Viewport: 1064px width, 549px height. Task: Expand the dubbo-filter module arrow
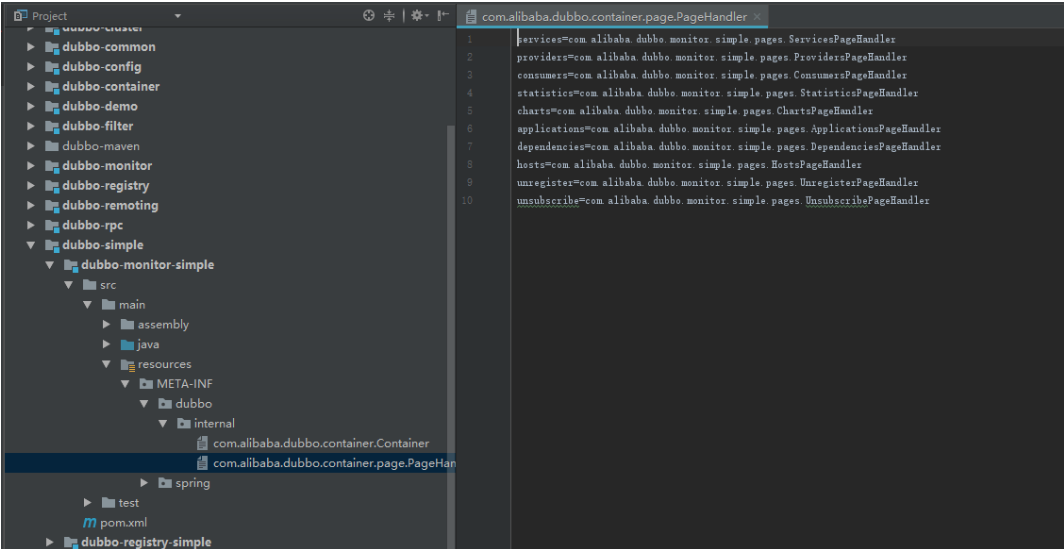point(31,126)
